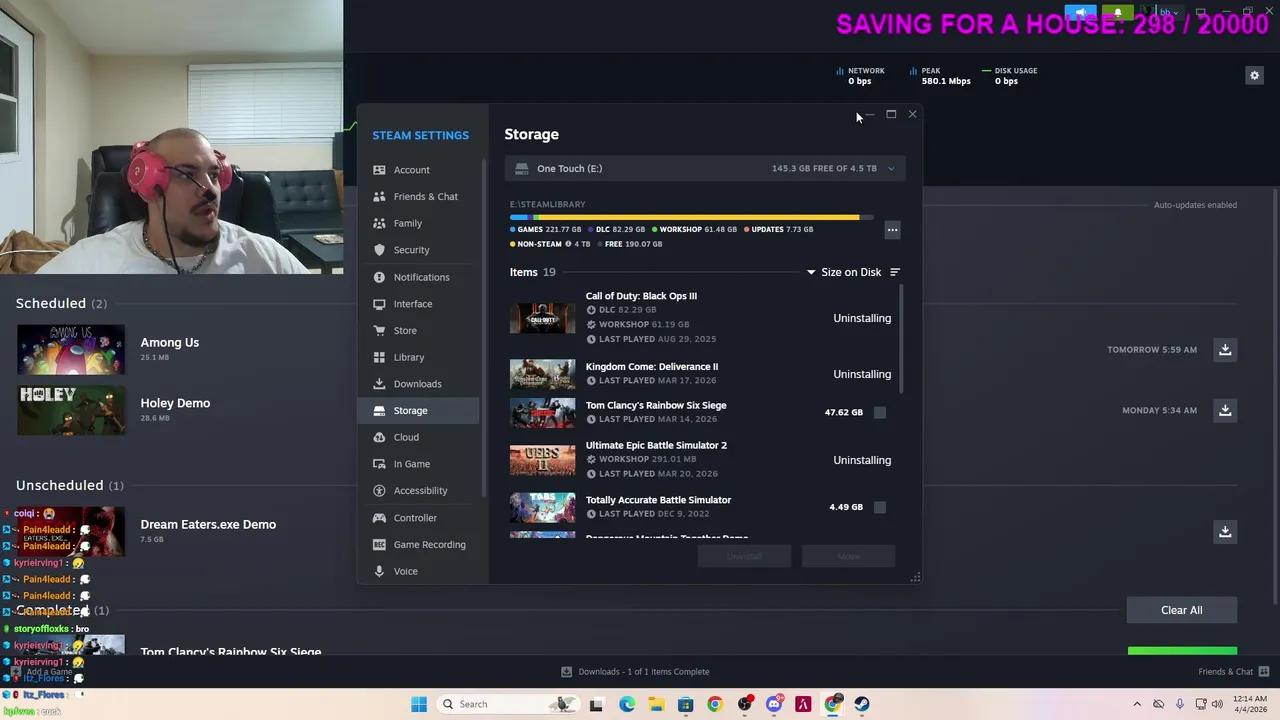
Task: Open Discord from the taskbar
Action: pos(773,704)
